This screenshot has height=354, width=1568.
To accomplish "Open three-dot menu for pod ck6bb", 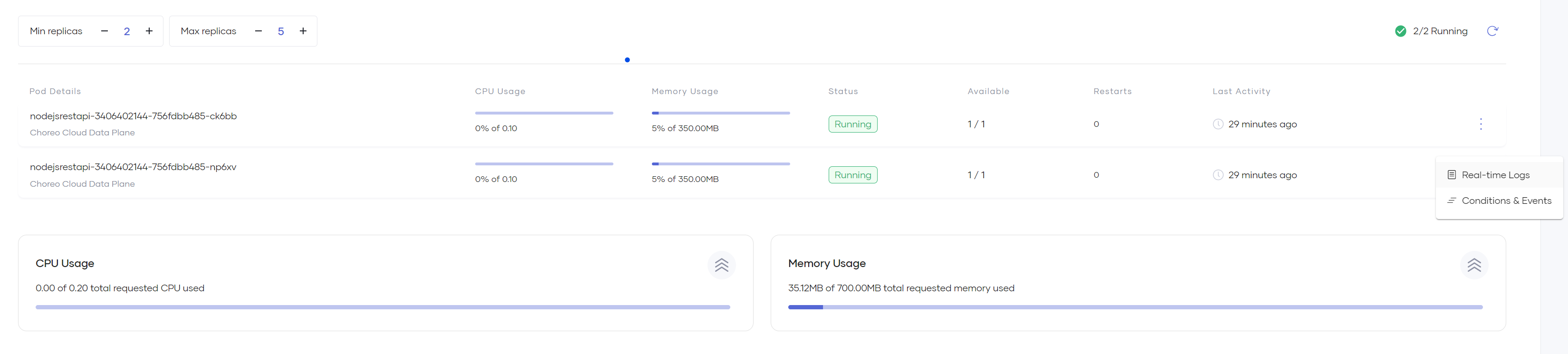I will pyautogui.click(x=1481, y=124).
